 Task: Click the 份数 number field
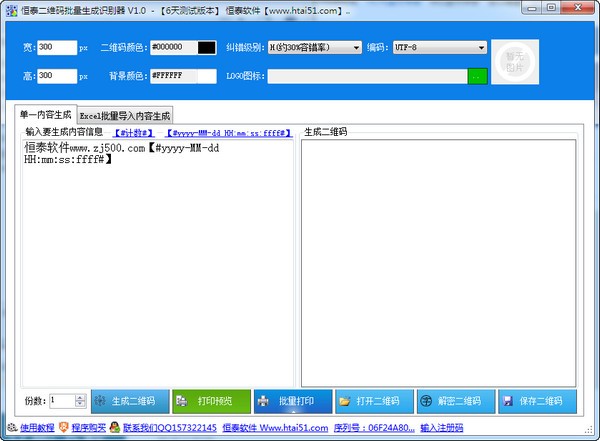tap(62, 401)
